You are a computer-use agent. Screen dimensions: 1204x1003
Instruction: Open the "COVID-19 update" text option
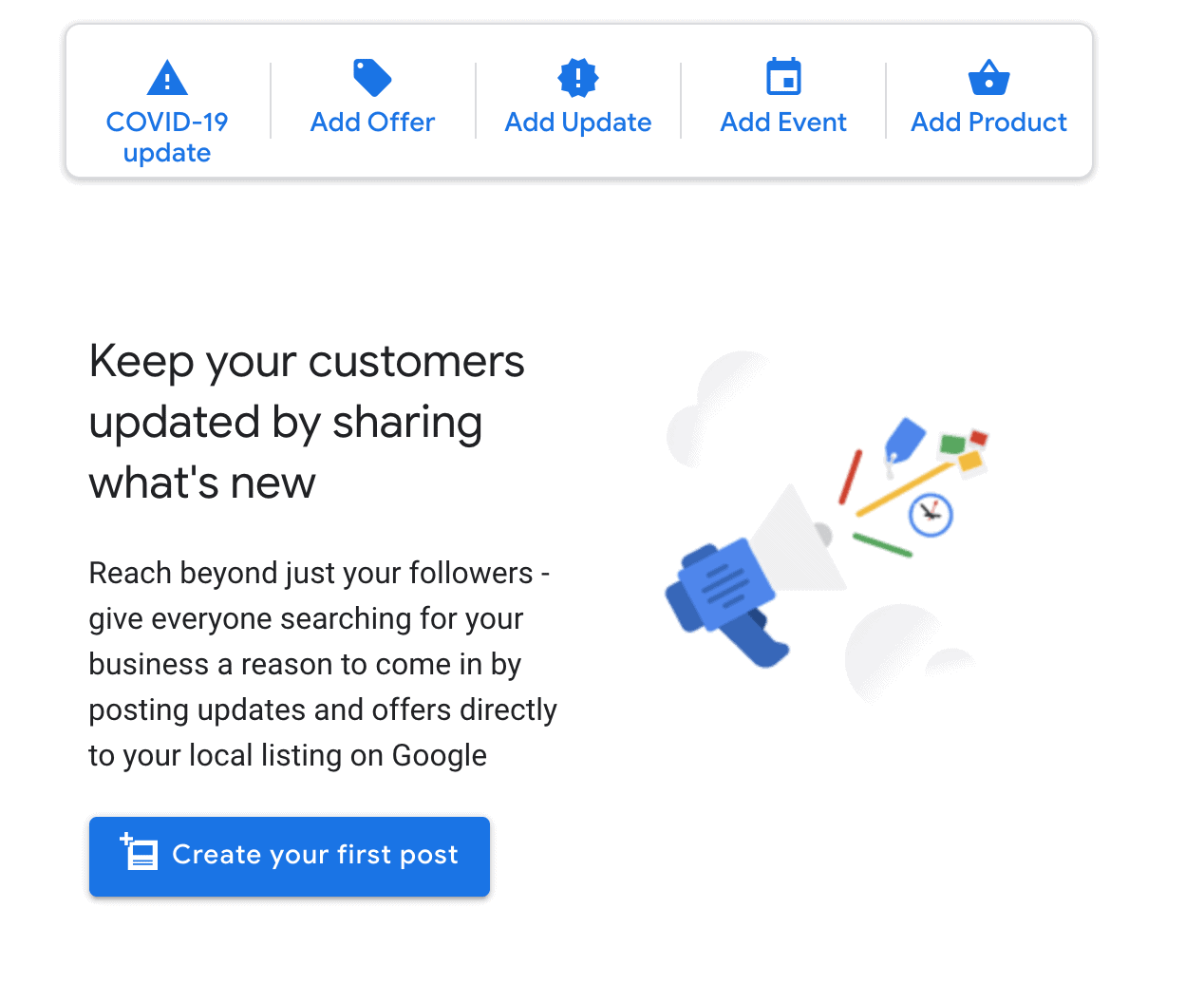167,137
